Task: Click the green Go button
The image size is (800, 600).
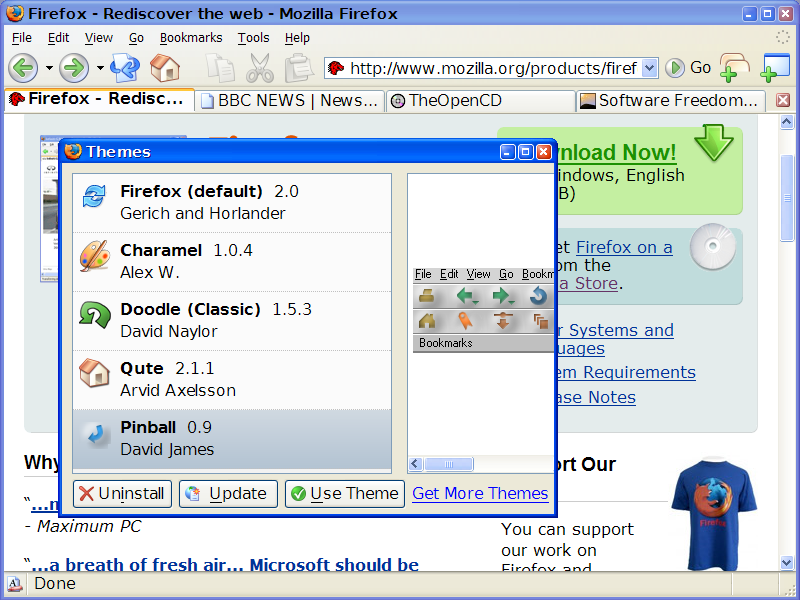Action: click(688, 68)
